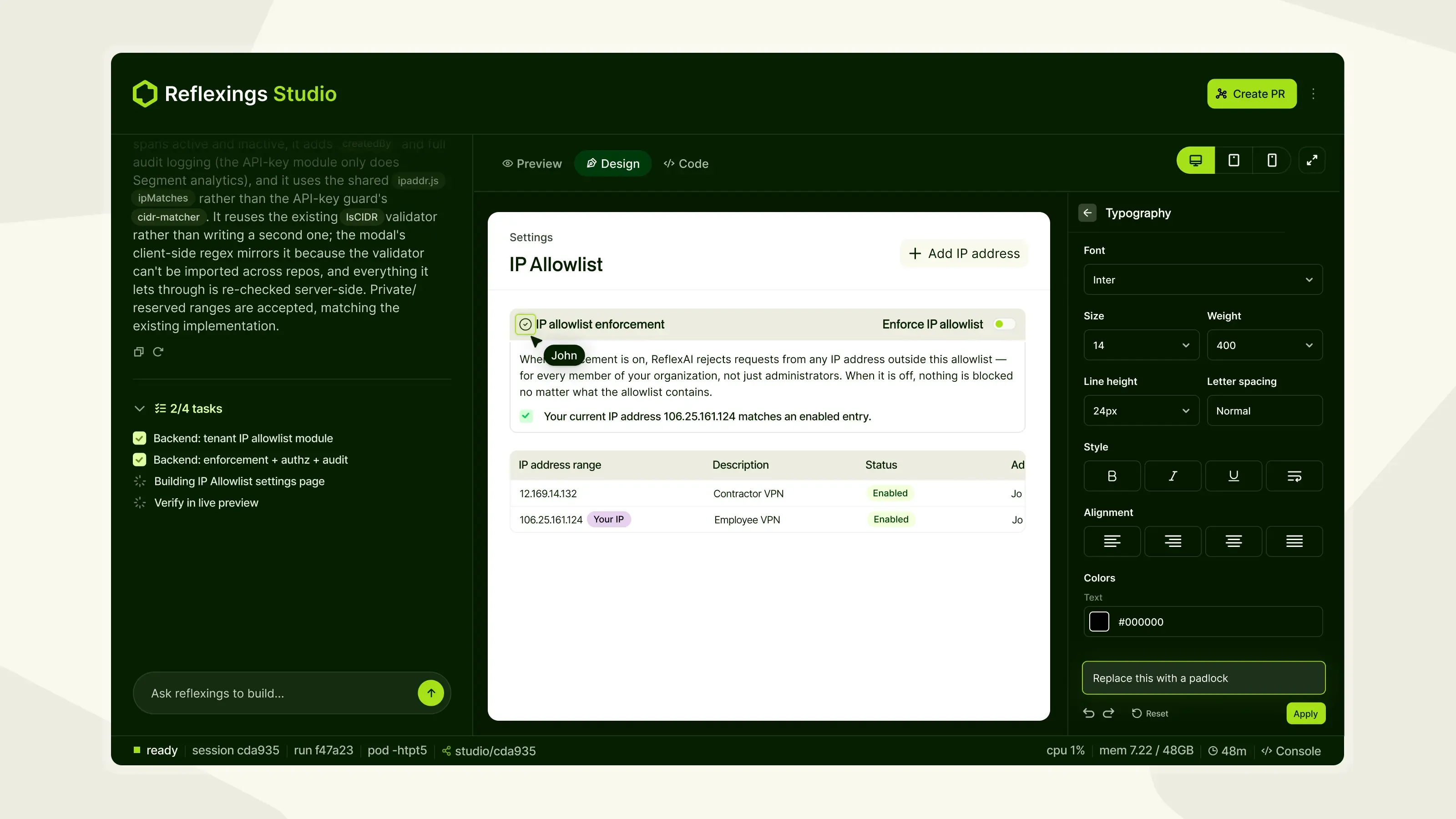Viewport: 1456px width, 819px height.
Task: Click the black text color swatch
Action: [x=1099, y=622]
